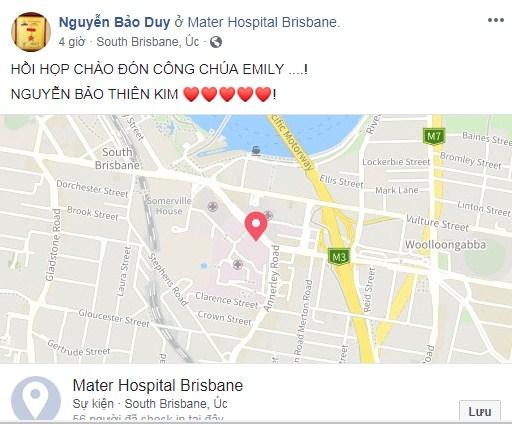Click the South Brisbane, Úc location link
Viewport: 512px width, 424px height.
click(x=148, y=42)
